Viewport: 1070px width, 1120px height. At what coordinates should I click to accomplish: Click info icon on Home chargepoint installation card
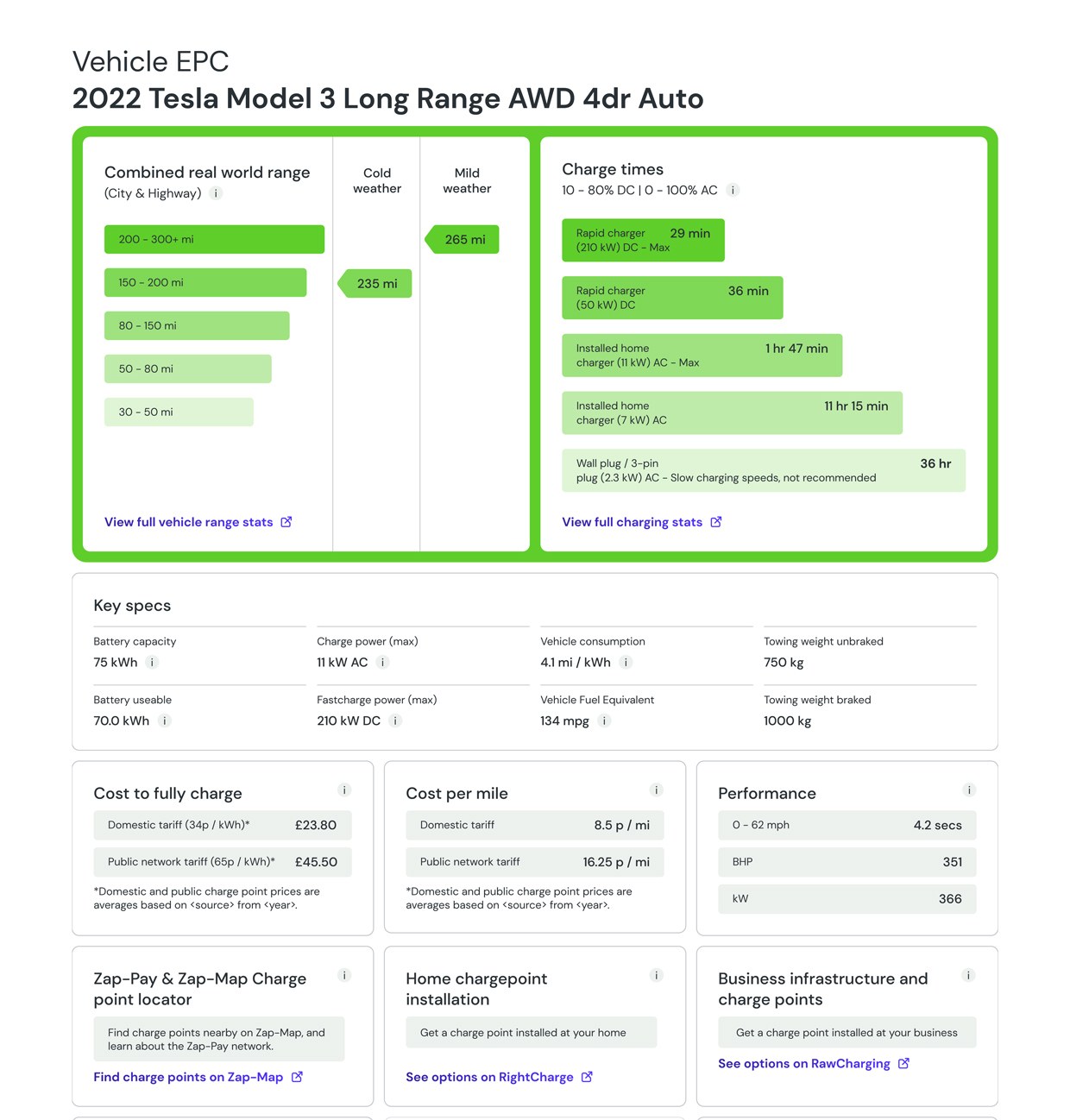pos(657,975)
